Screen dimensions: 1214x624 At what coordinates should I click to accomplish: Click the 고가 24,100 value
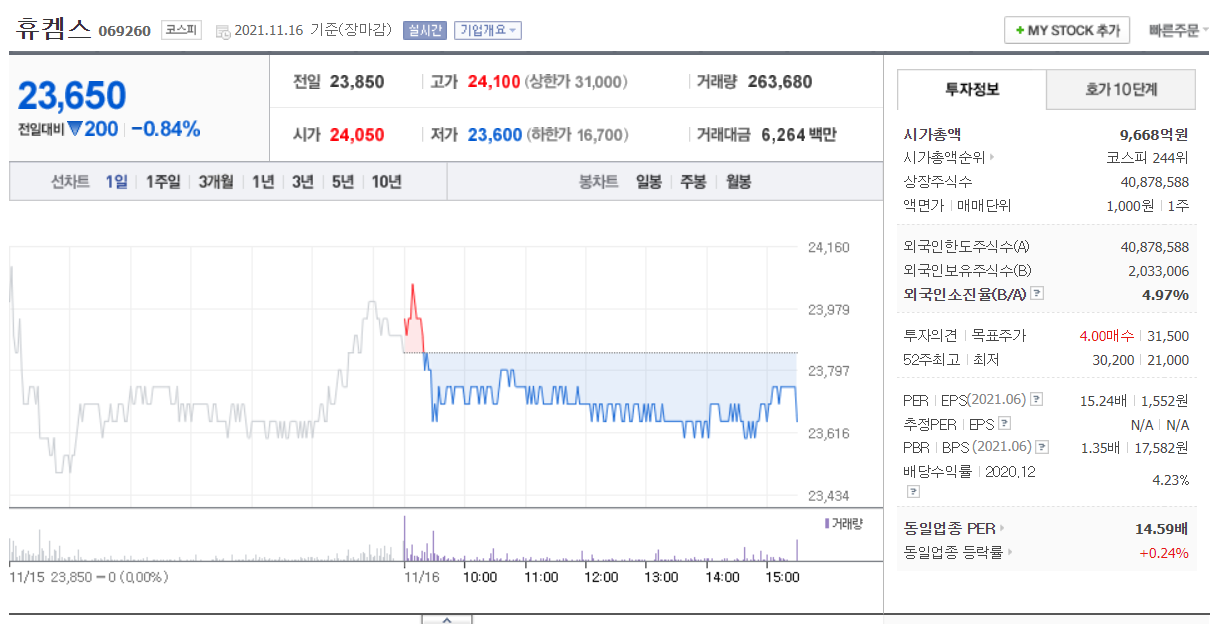tap(493, 82)
